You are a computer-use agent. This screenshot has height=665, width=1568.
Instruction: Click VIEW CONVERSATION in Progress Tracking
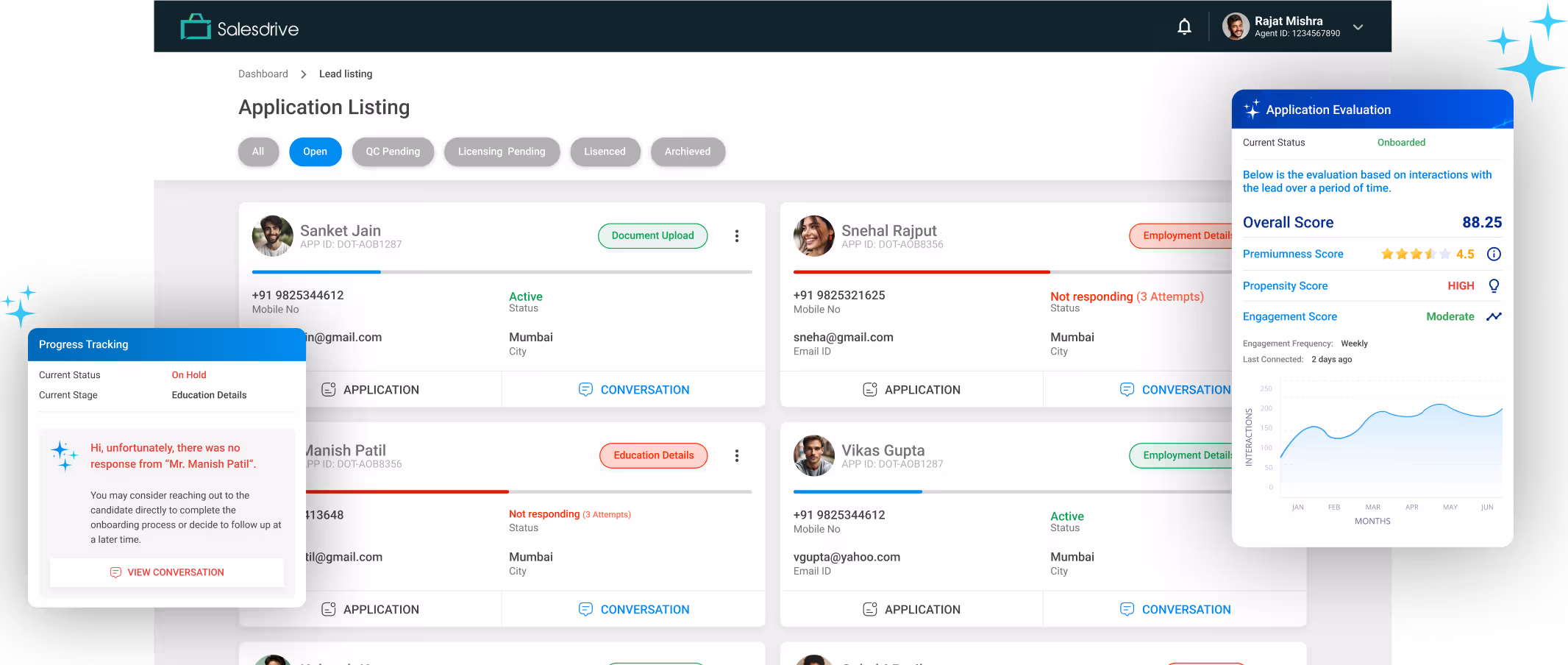click(x=167, y=572)
